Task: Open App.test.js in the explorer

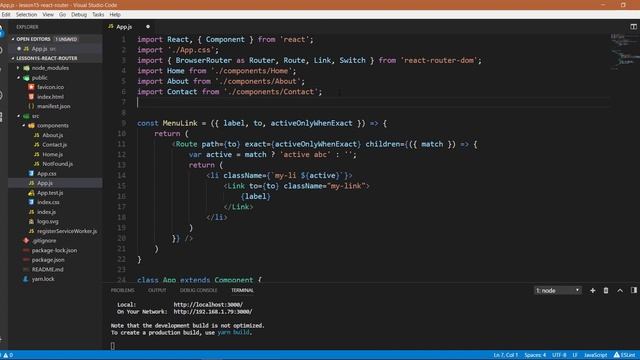Action: tap(50, 193)
